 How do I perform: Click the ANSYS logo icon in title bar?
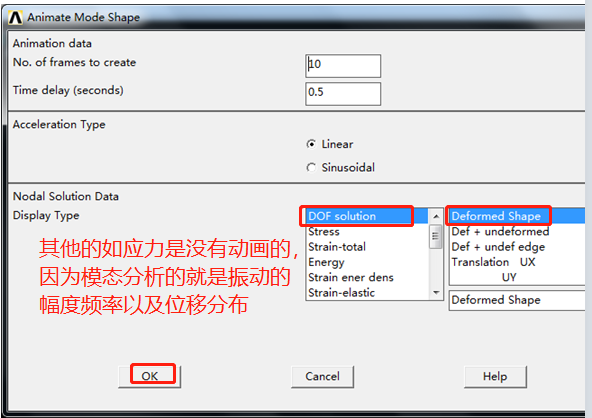click(15, 17)
